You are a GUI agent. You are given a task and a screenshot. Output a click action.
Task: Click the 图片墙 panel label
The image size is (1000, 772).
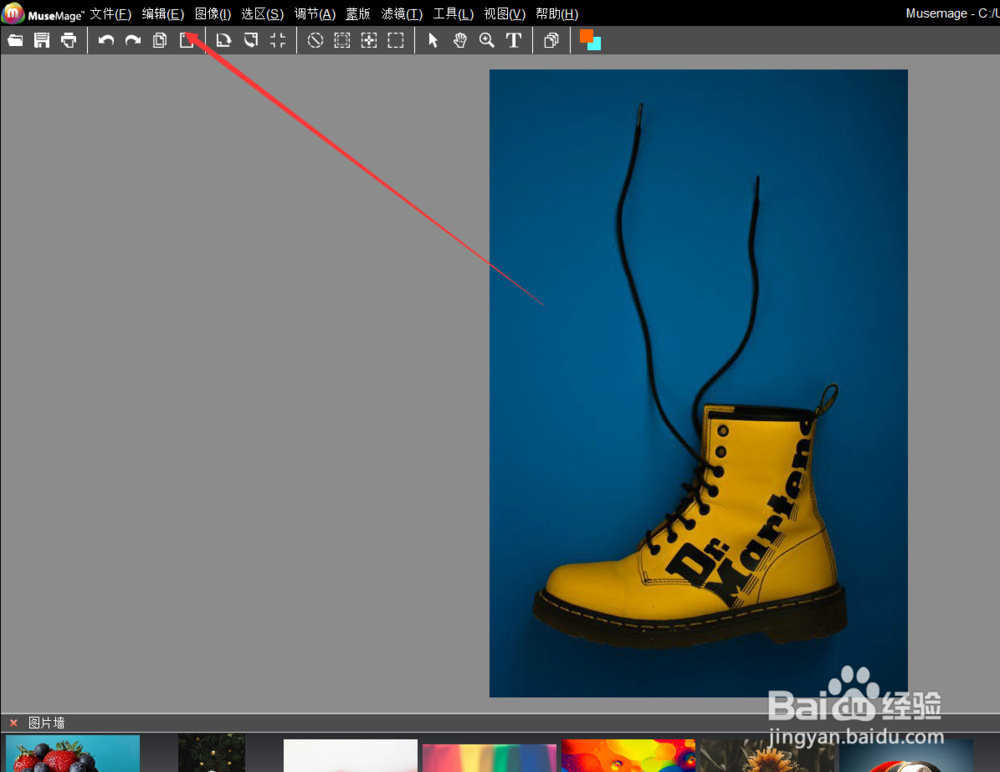[47, 723]
